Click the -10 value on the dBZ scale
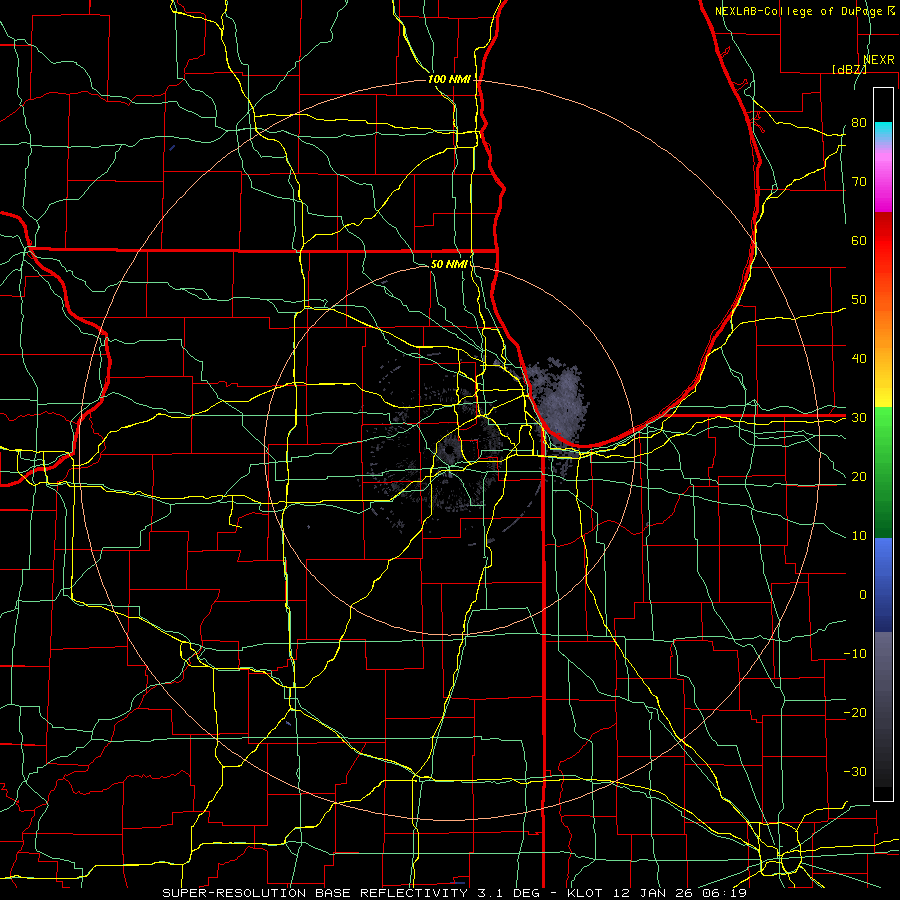The height and width of the screenshot is (900, 900). coord(855,654)
